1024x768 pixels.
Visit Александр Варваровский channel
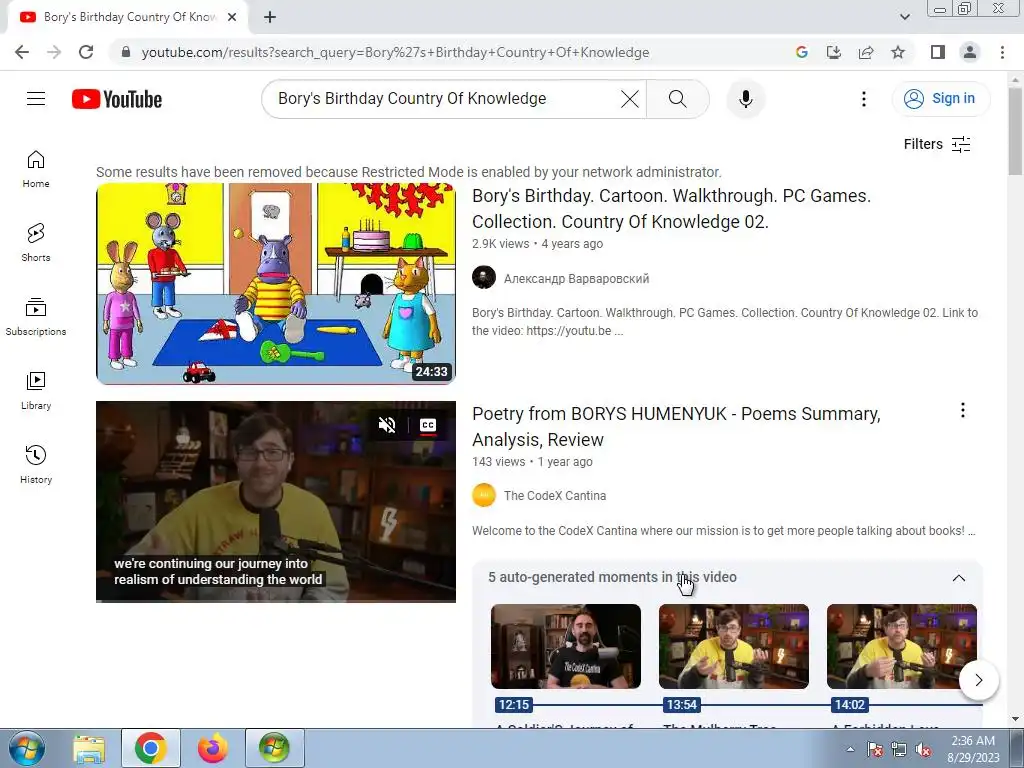point(576,279)
